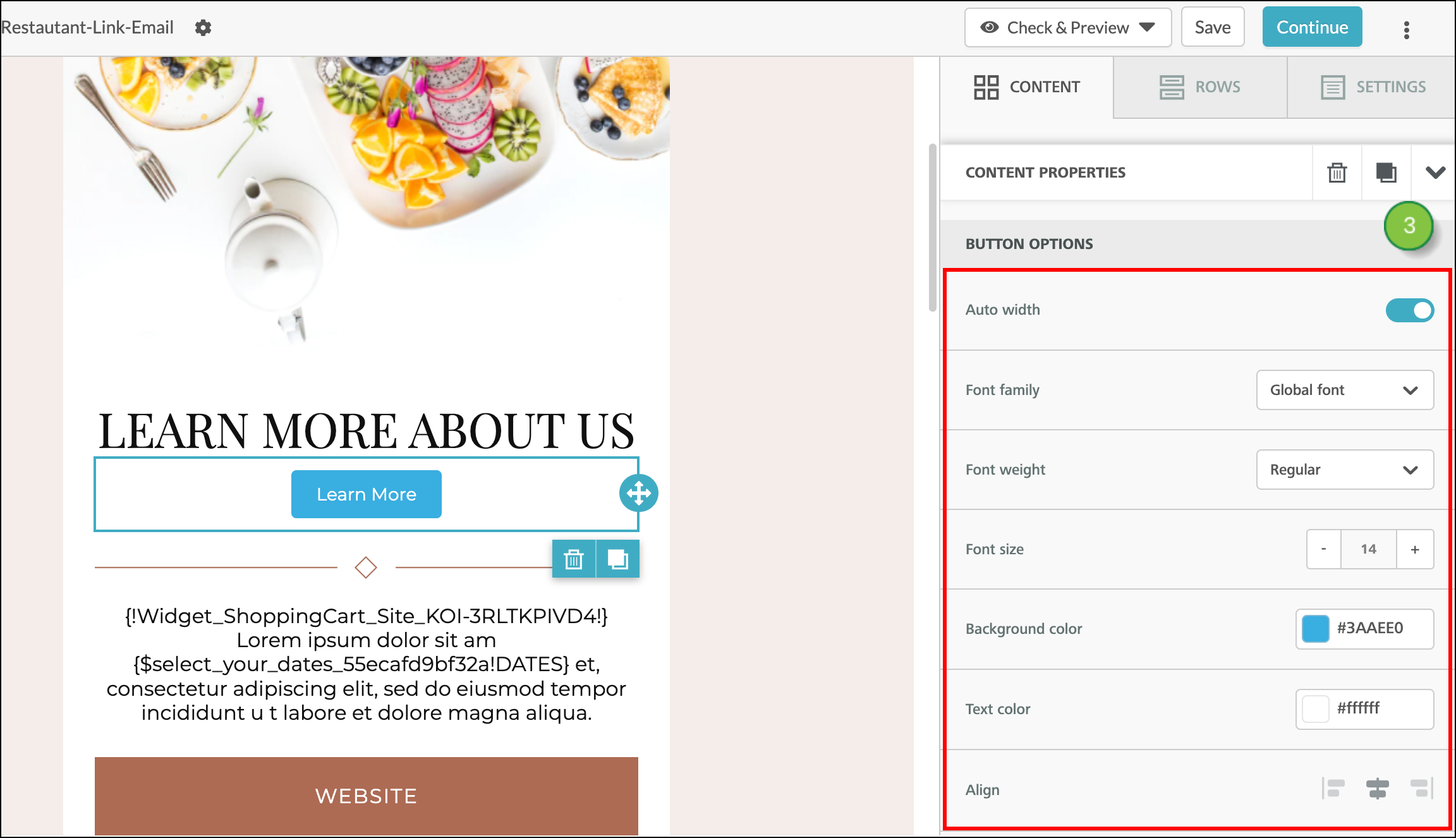Set button alignment to left
The height and width of the screenshot is (838, 1456).
coord(1332,789)
